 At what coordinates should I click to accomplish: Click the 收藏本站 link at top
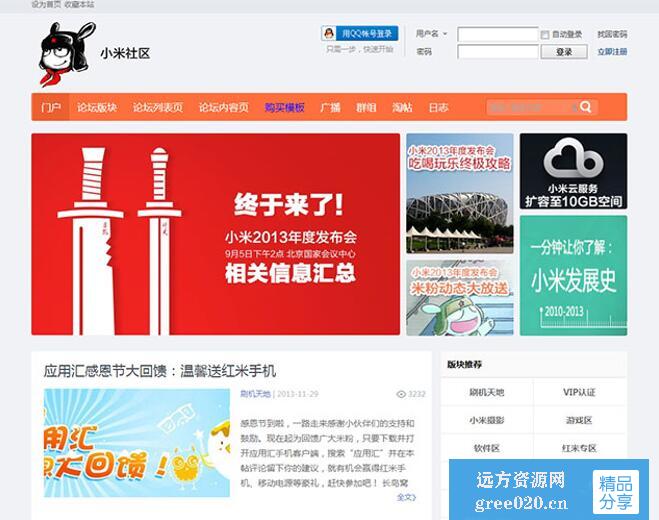click(x=79, y=4)
